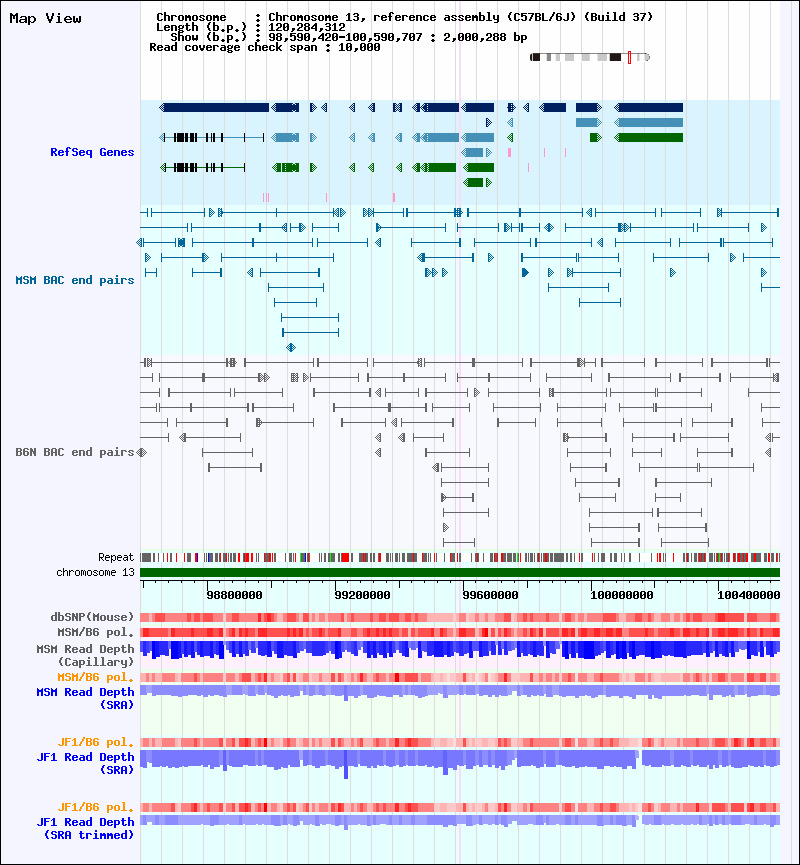The width and height of the screenshot is (800, 865).
Task: Select the B6N BAC end pairs label
Action: (x=75, y=452)
